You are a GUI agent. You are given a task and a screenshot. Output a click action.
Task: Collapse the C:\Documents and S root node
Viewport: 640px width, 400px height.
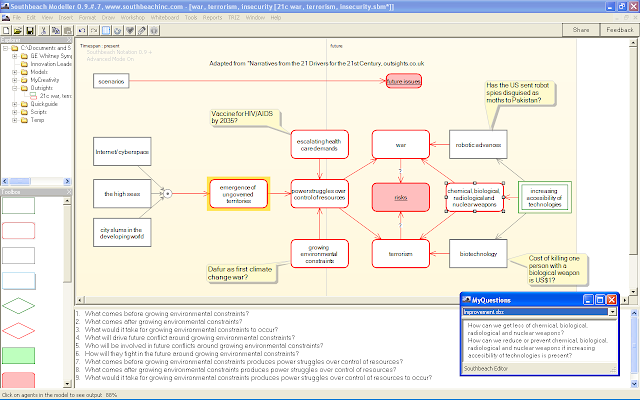pos(6,48)
